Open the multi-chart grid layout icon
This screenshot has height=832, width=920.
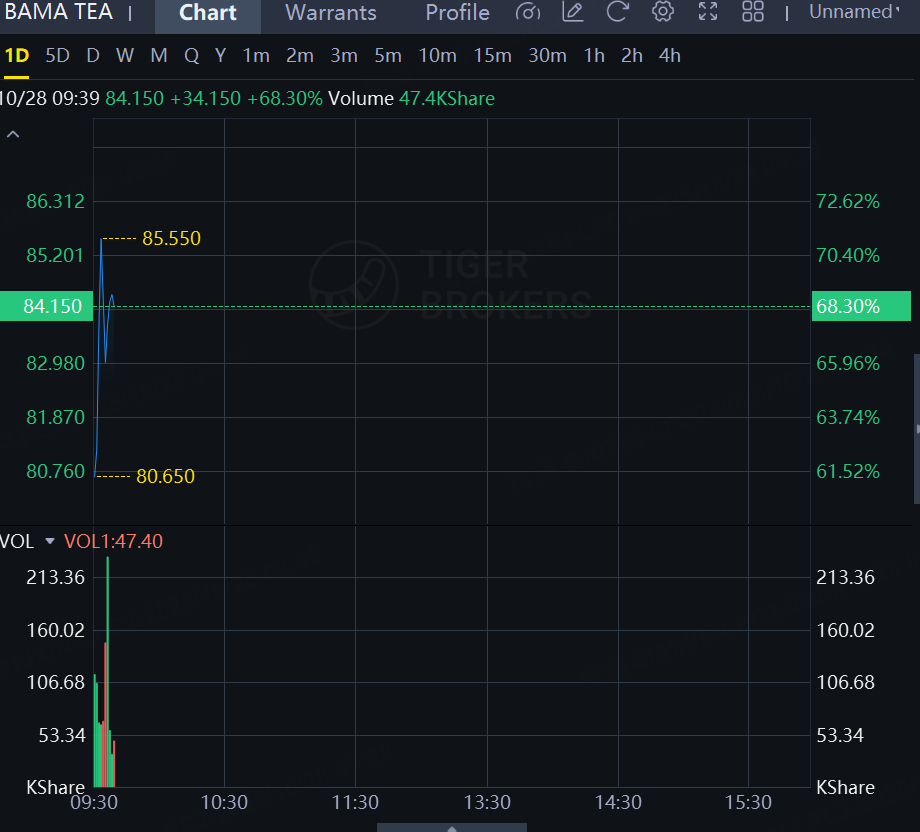pyautogui.click(x=753, y=12)
